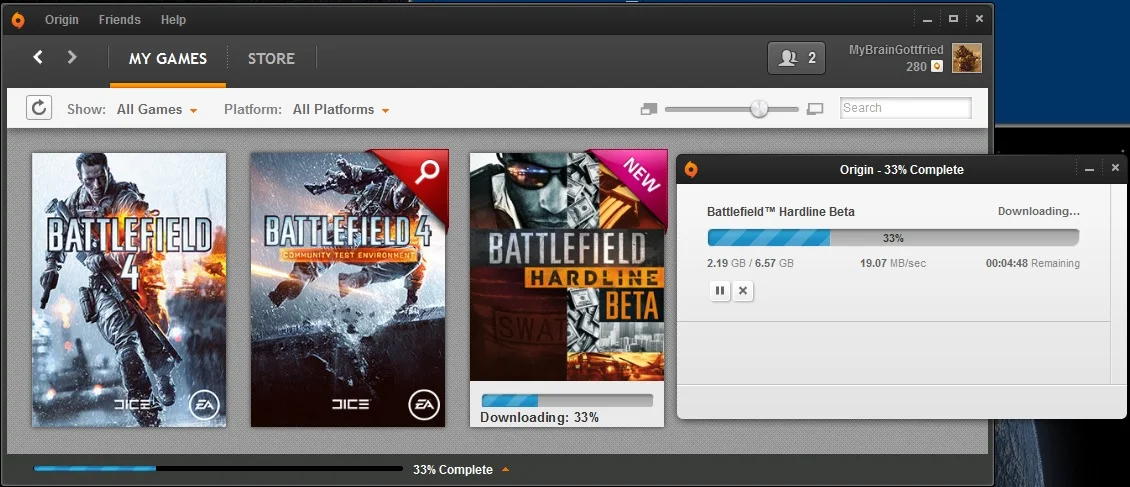Minimize the main Origin window
The width and height of the screenshot is (1130, 487).
pos(927,19)
